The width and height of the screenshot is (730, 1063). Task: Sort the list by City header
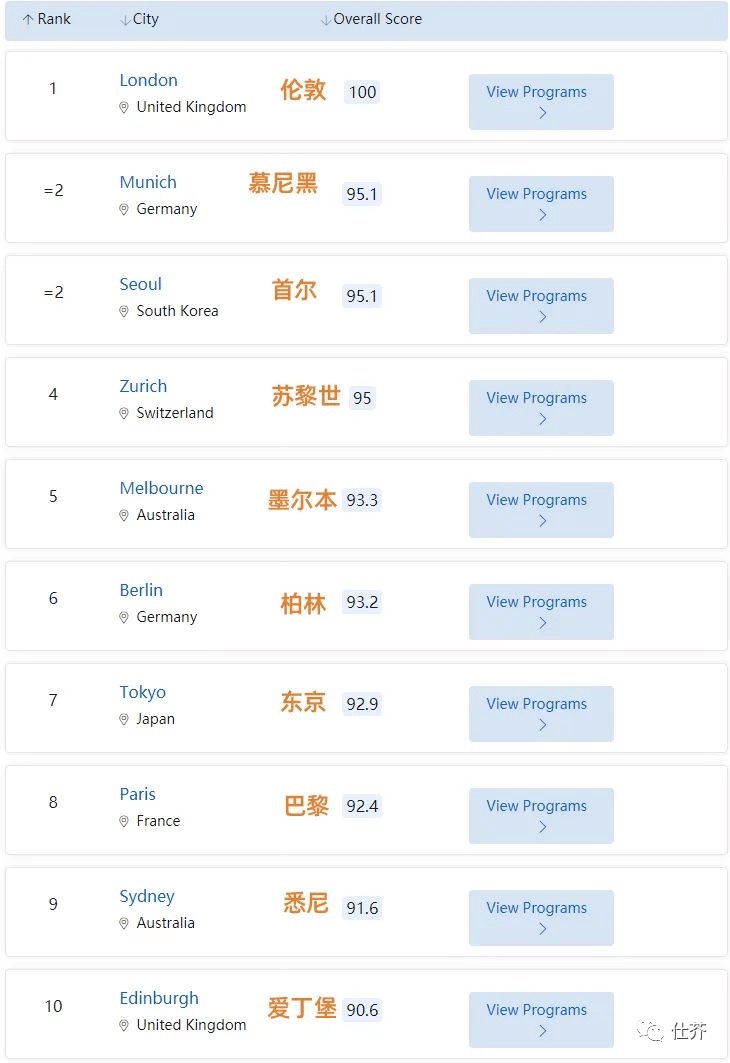[140, 19]
